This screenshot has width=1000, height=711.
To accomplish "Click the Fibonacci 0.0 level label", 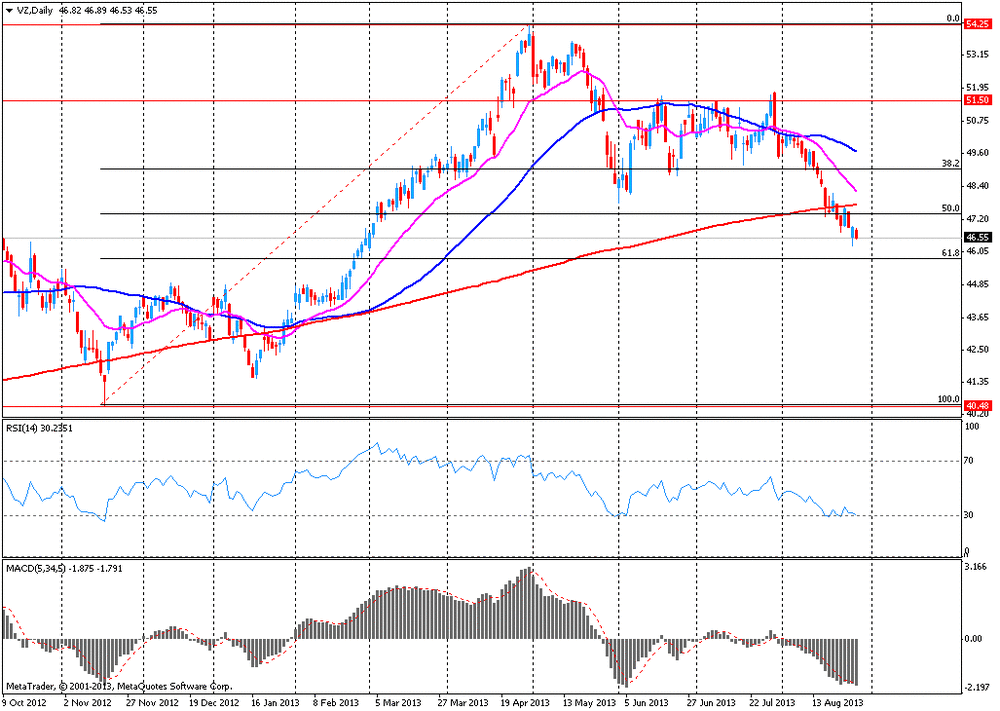I will point(953,19).
